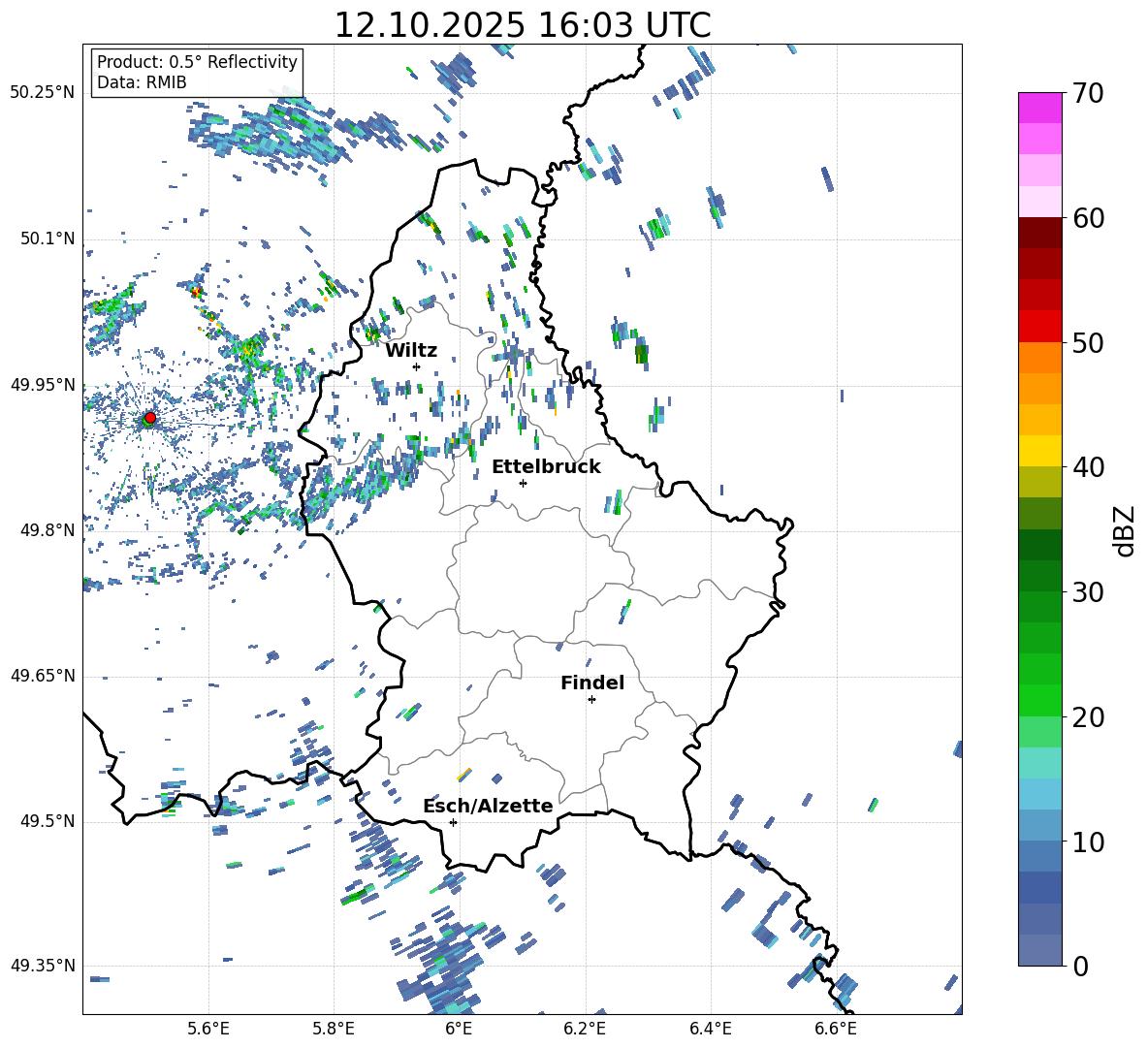1148x1048 pixels.
Task: Click the 49.65°N latitude label
Action: [x=43, y=676]
